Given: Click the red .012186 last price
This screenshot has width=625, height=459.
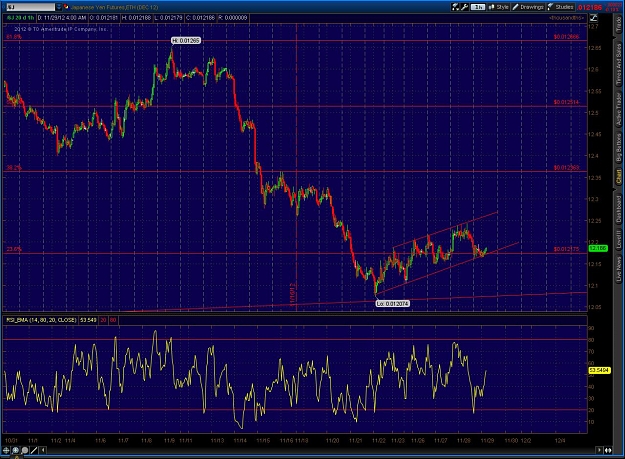Looking at the screenshot, I should (590, 7).
